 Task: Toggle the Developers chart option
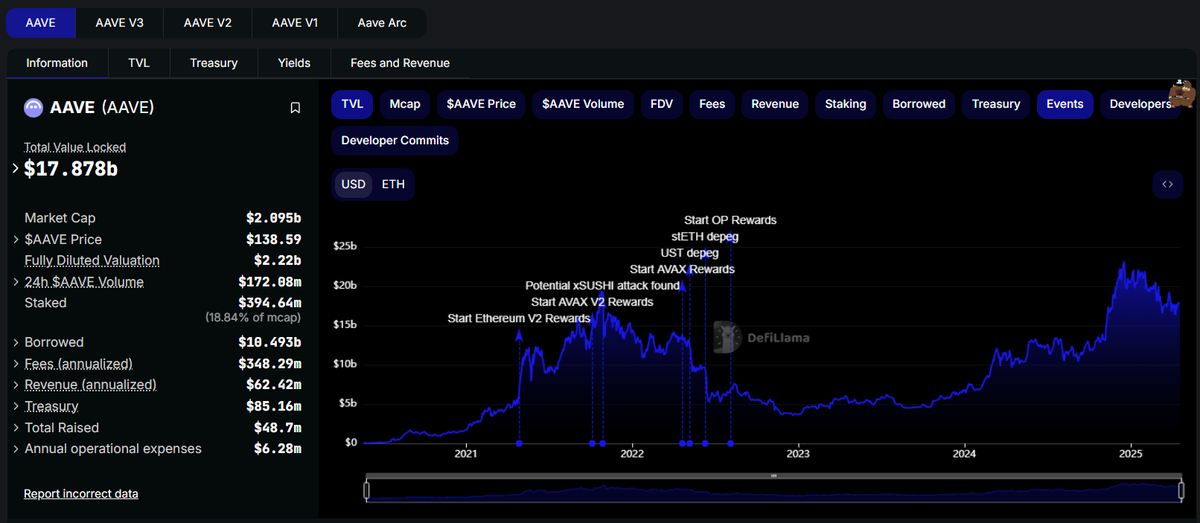[1140, 104]
